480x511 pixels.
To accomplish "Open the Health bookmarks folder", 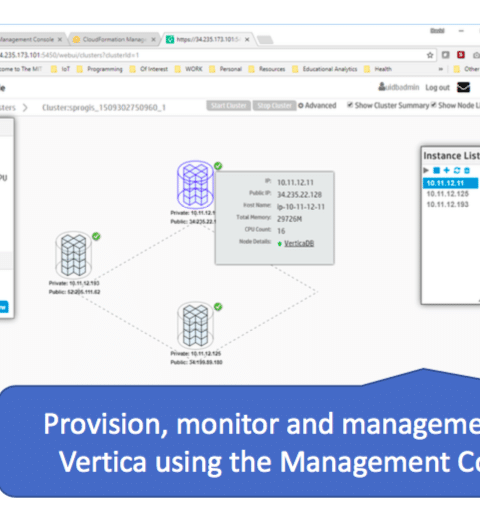I will 378,69.
